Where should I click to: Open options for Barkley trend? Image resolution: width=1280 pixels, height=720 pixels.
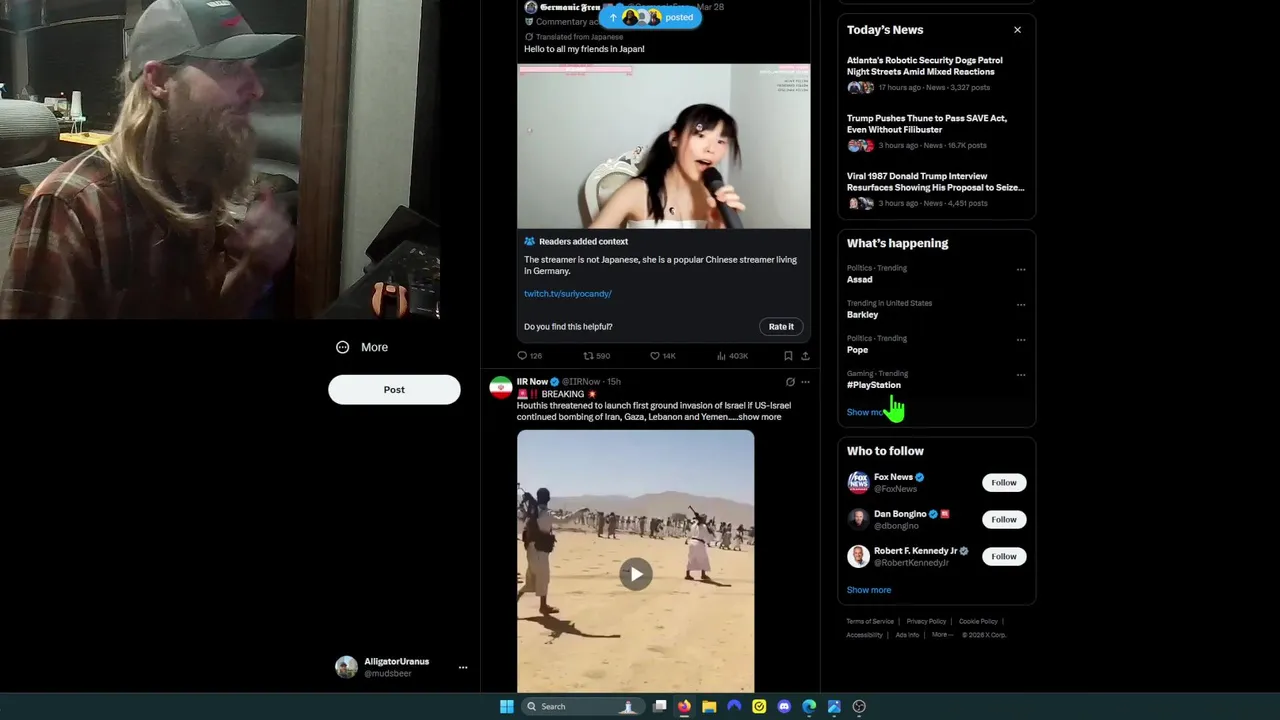pyautogui.click(x=1020, y=304)
